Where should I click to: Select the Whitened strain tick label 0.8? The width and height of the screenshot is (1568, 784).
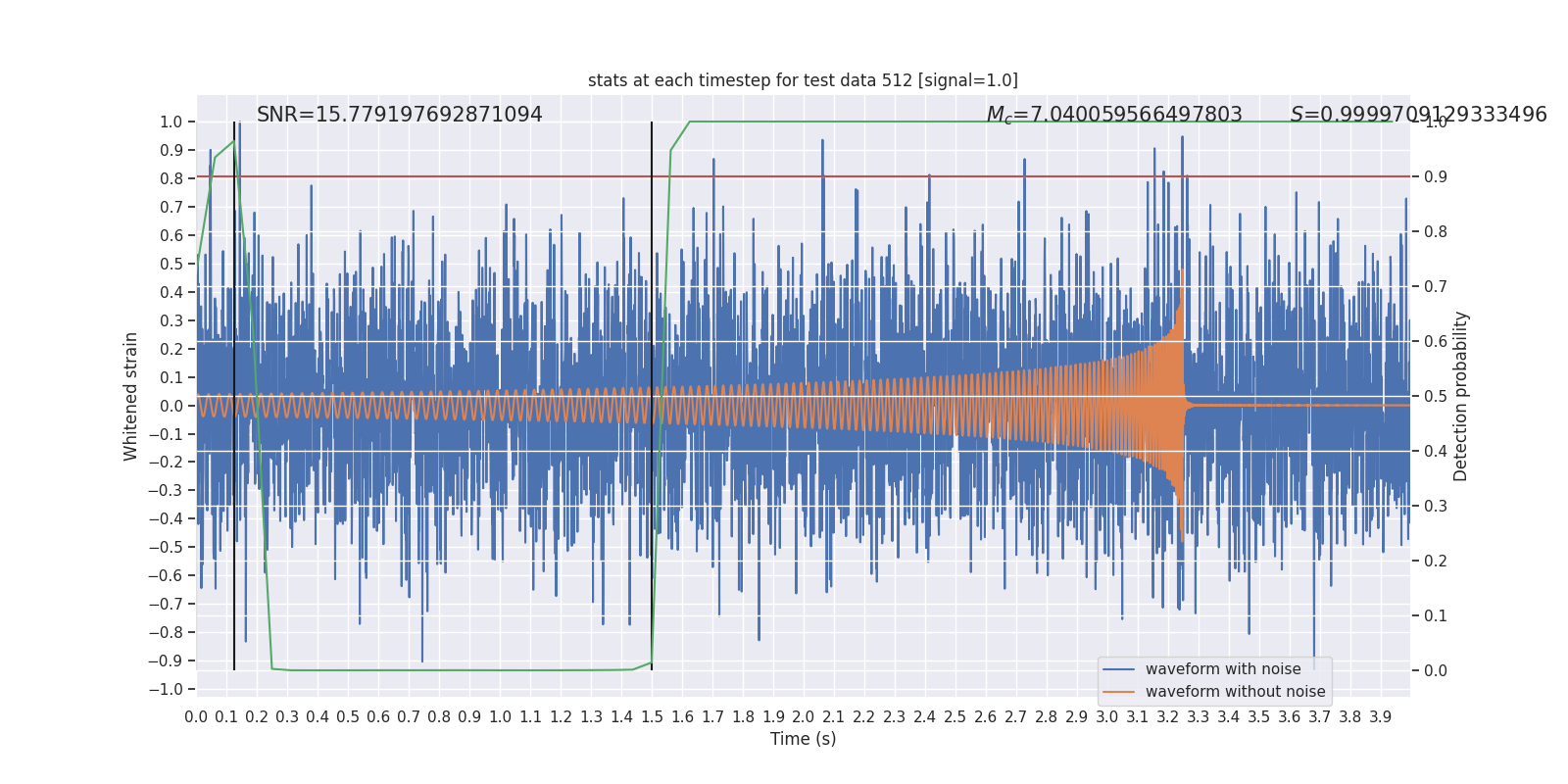tap(171, 179)
